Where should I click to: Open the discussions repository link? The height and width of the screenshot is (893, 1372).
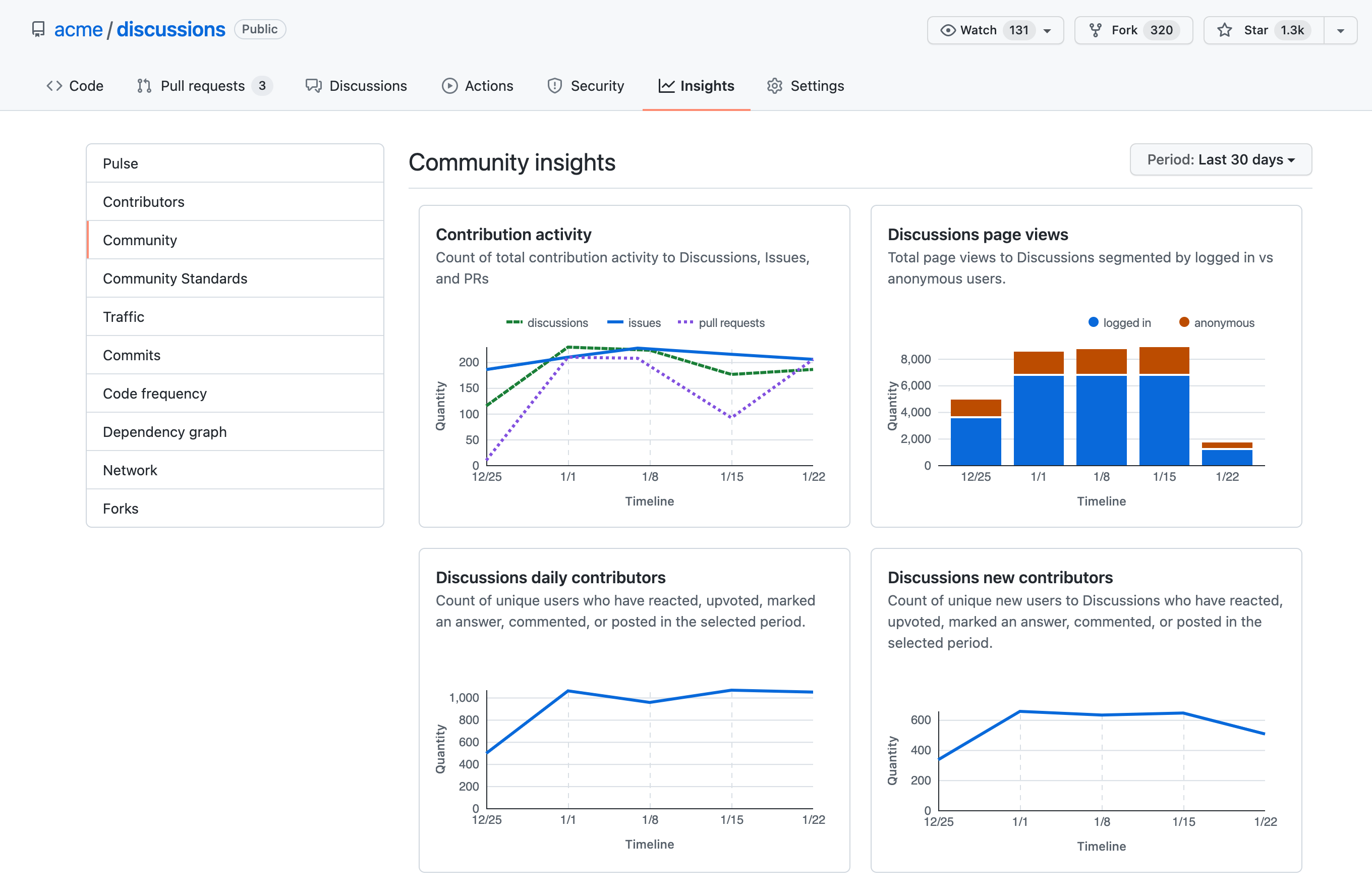pos(170,29)
